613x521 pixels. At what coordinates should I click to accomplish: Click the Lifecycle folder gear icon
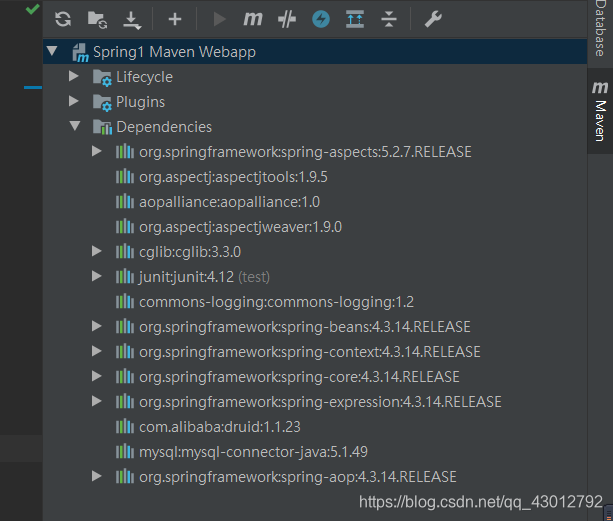click(x=102, y=78)
